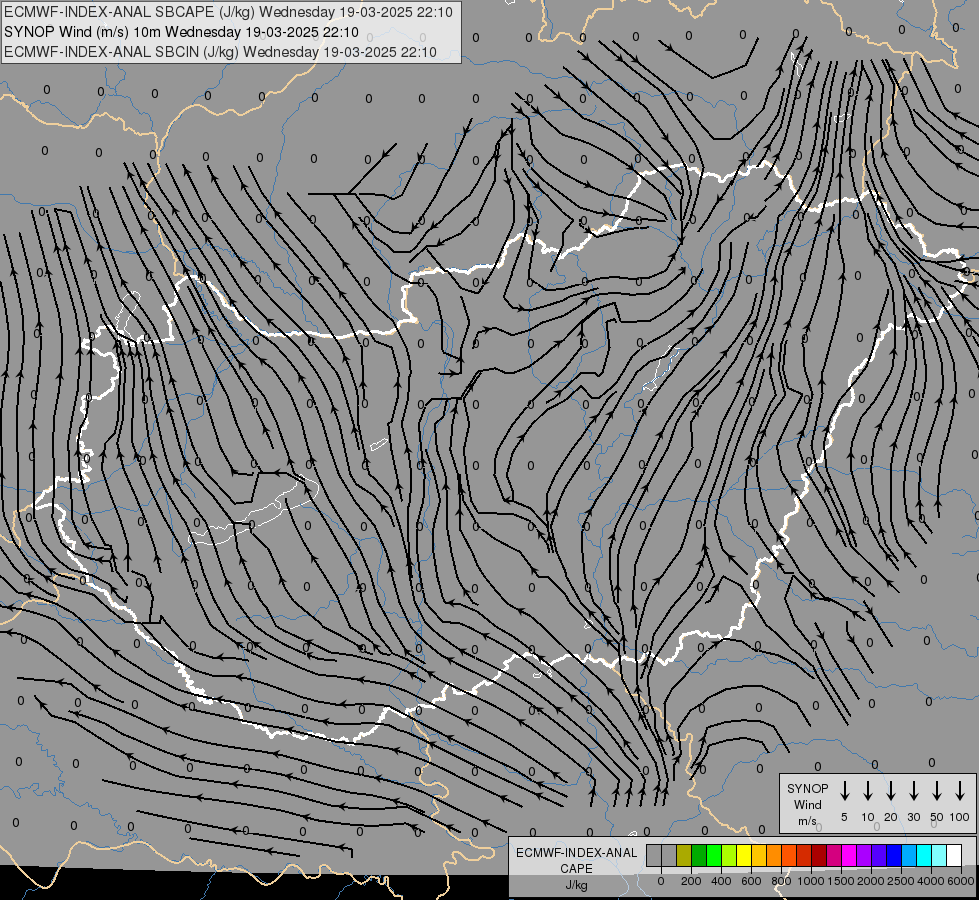979x900 pixels.
Task: Click the SYNOP wind arrow above 10
Action: [x=867, y=791]
